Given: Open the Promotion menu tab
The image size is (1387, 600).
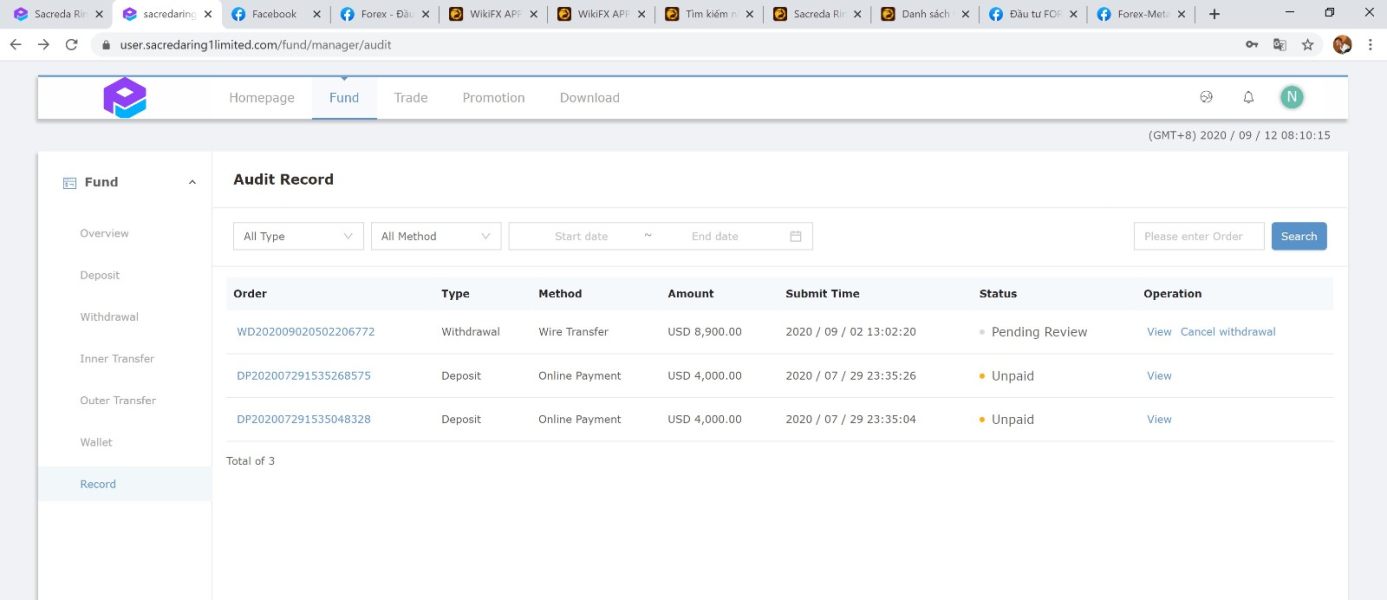Looking at the screenshot, I should pyautogui.click(x=493, y=98).
